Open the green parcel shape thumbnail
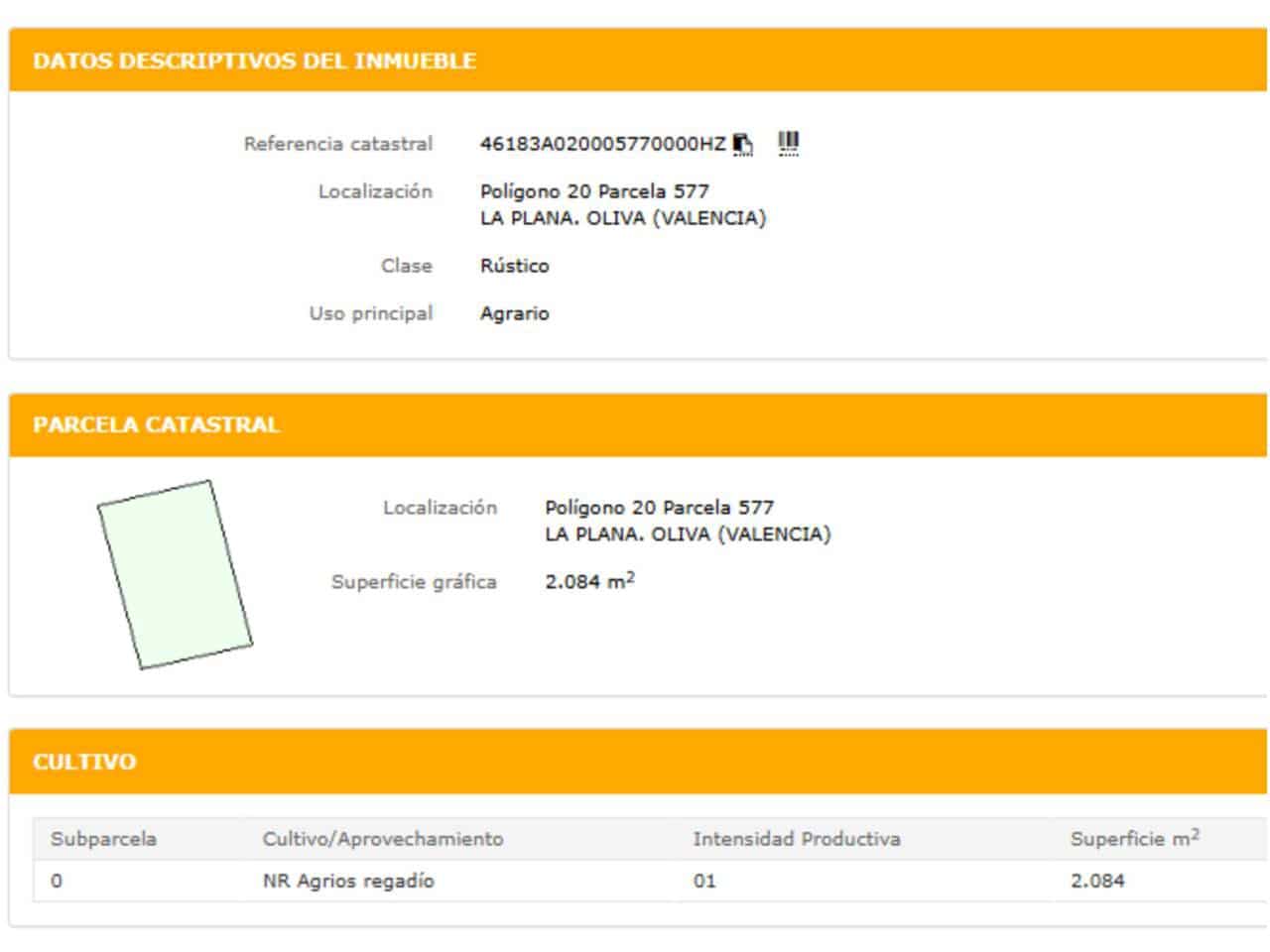1270x952 pixels. (x=175, y=575)
